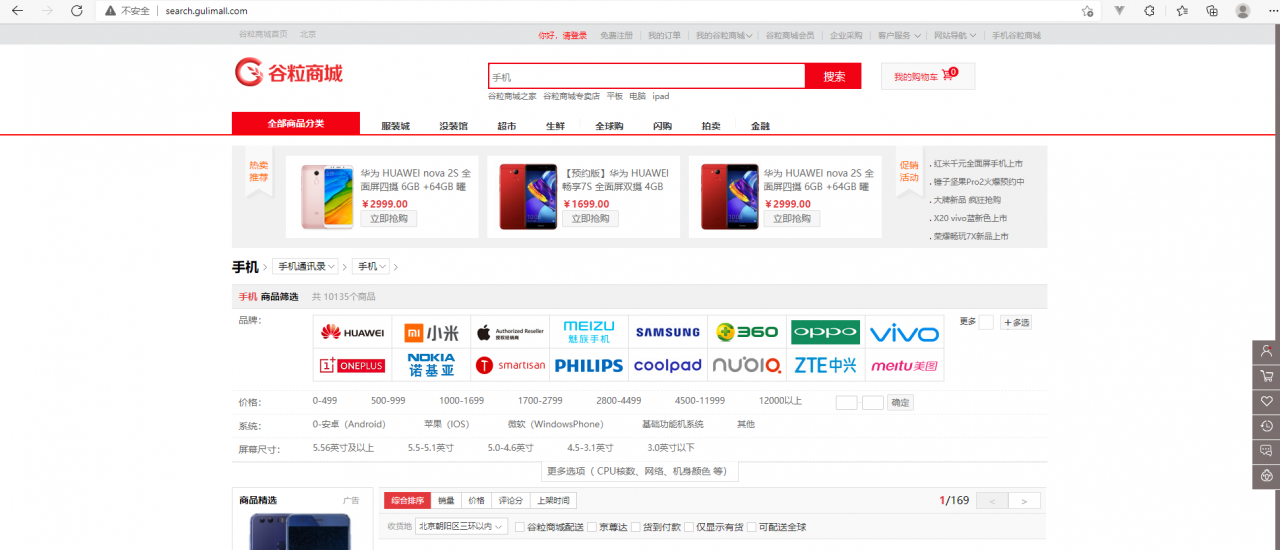This screenshot has height=550, width=1280.
Task: Open 我的购物车 cart button
Action: point(927,76)
